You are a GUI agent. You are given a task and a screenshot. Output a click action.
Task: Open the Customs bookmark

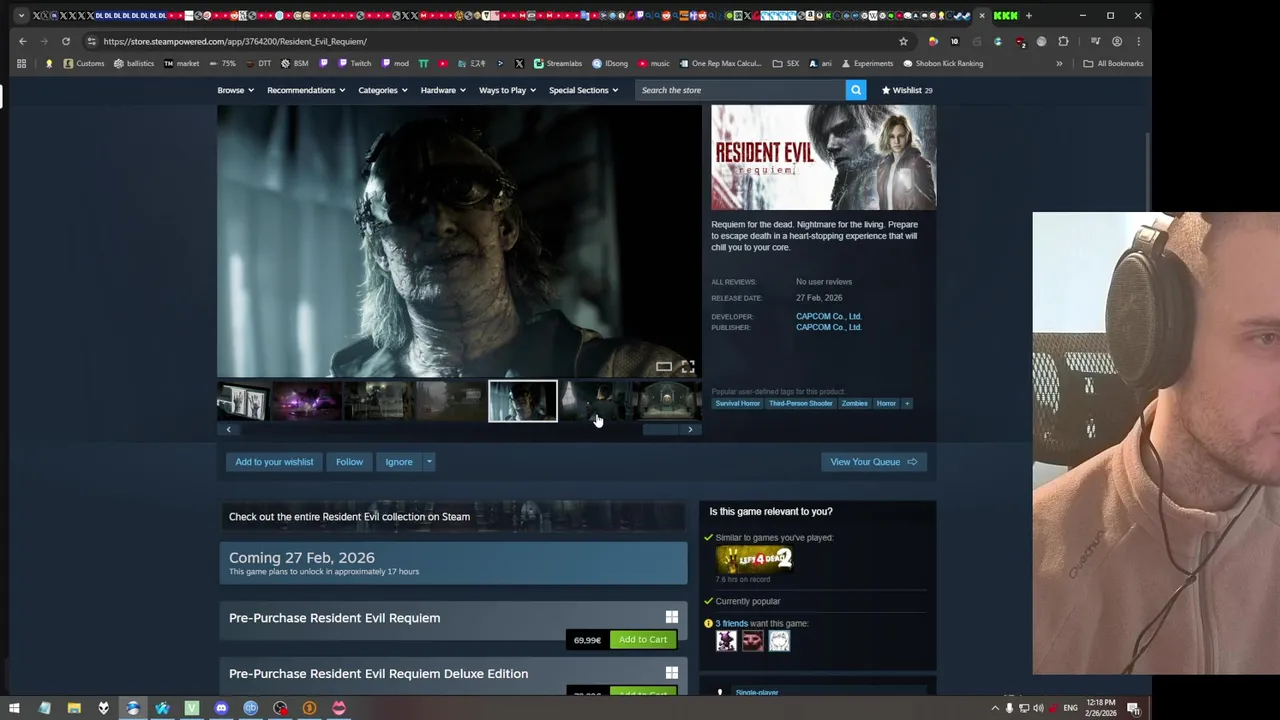[x=84, y=63]
